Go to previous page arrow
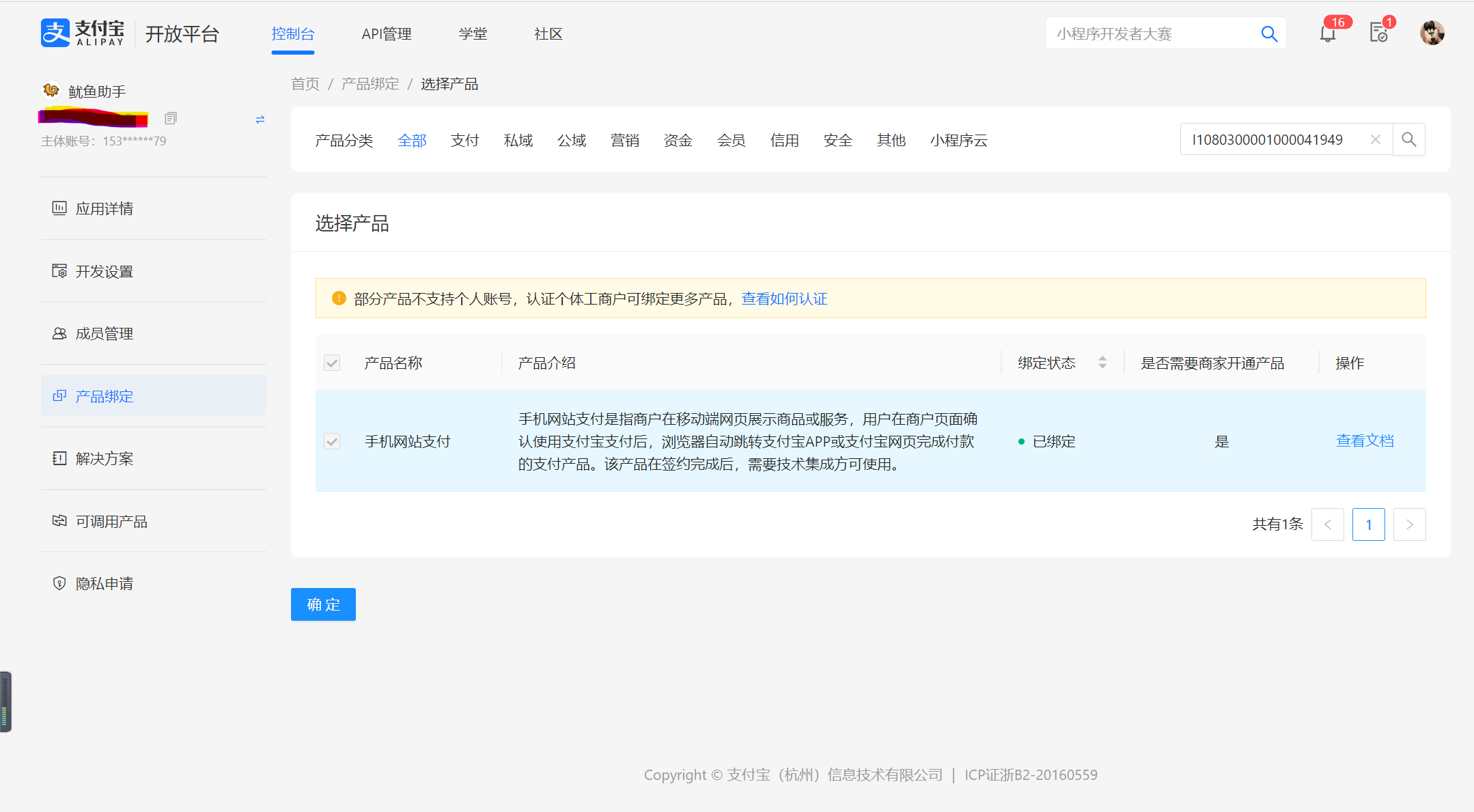The width and height of the screenshot is (1474, 812). tap(1328, 524)
